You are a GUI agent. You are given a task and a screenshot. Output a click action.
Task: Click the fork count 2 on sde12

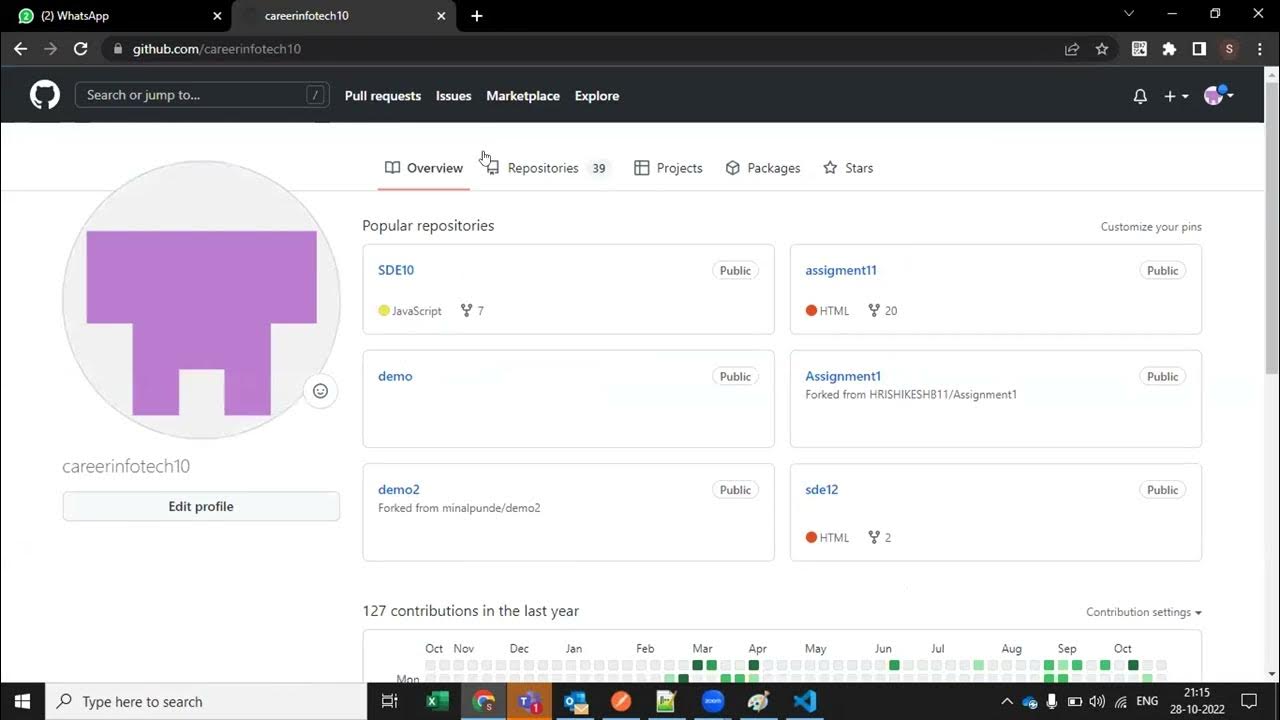880,537
